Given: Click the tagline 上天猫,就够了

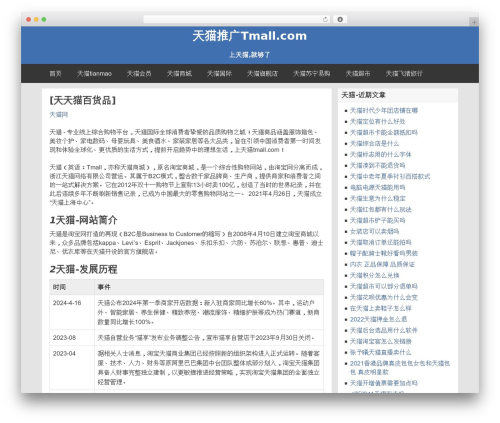Looking at the screenshot, I should click(250, 55).
